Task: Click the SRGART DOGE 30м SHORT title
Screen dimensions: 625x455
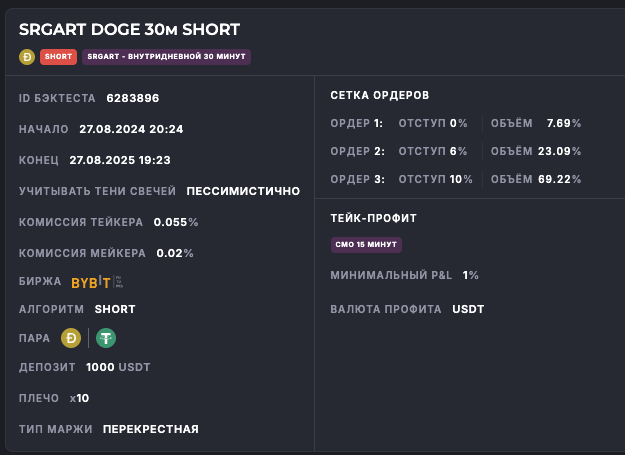Action: coord(129,30)
